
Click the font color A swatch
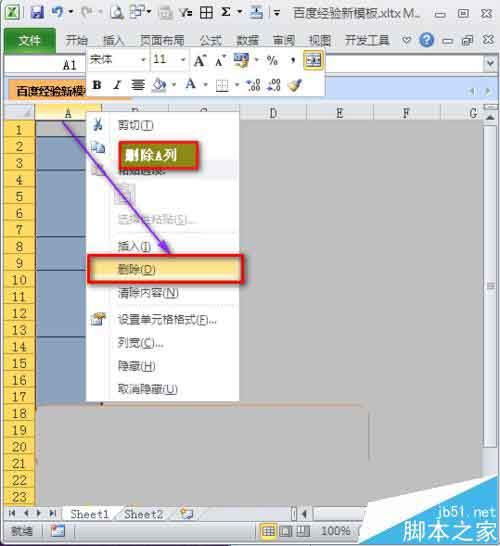191,84
